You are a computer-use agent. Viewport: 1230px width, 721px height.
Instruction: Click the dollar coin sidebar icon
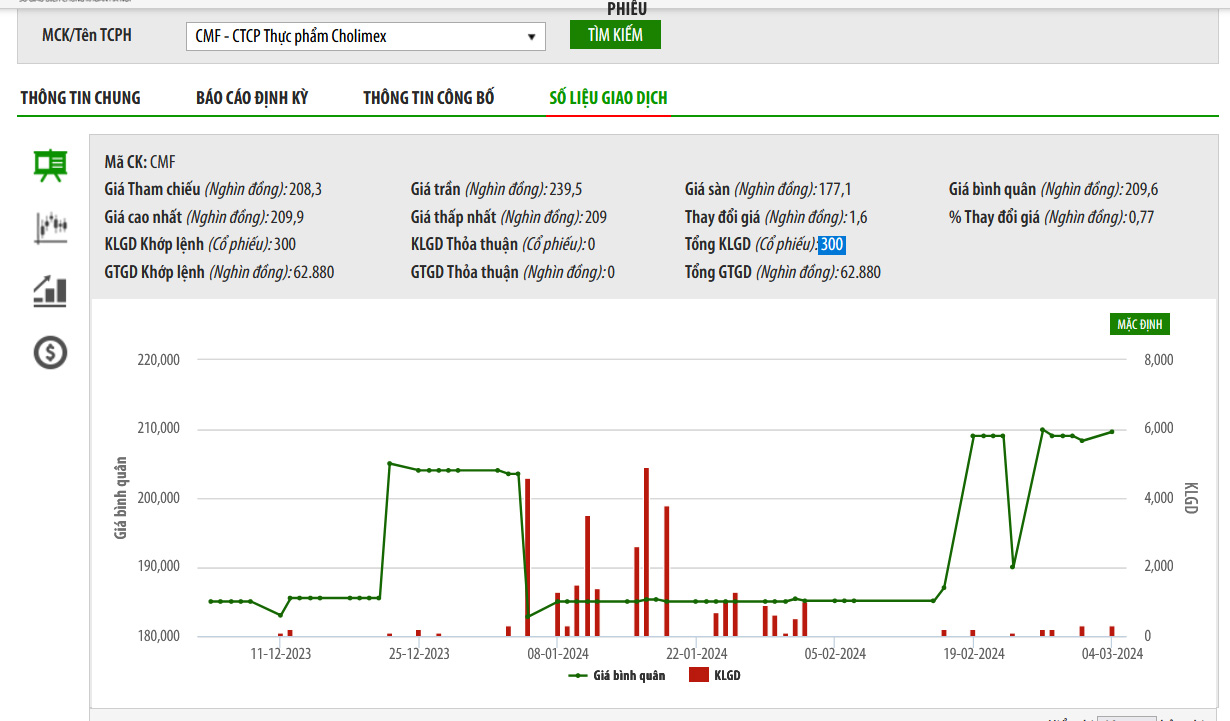click(x=50, y=352)
